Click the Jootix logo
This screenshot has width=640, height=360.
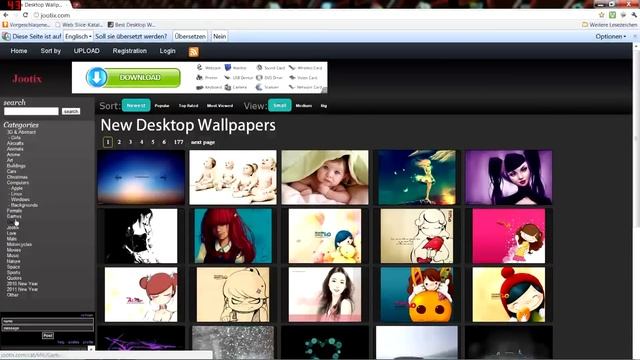27,79
